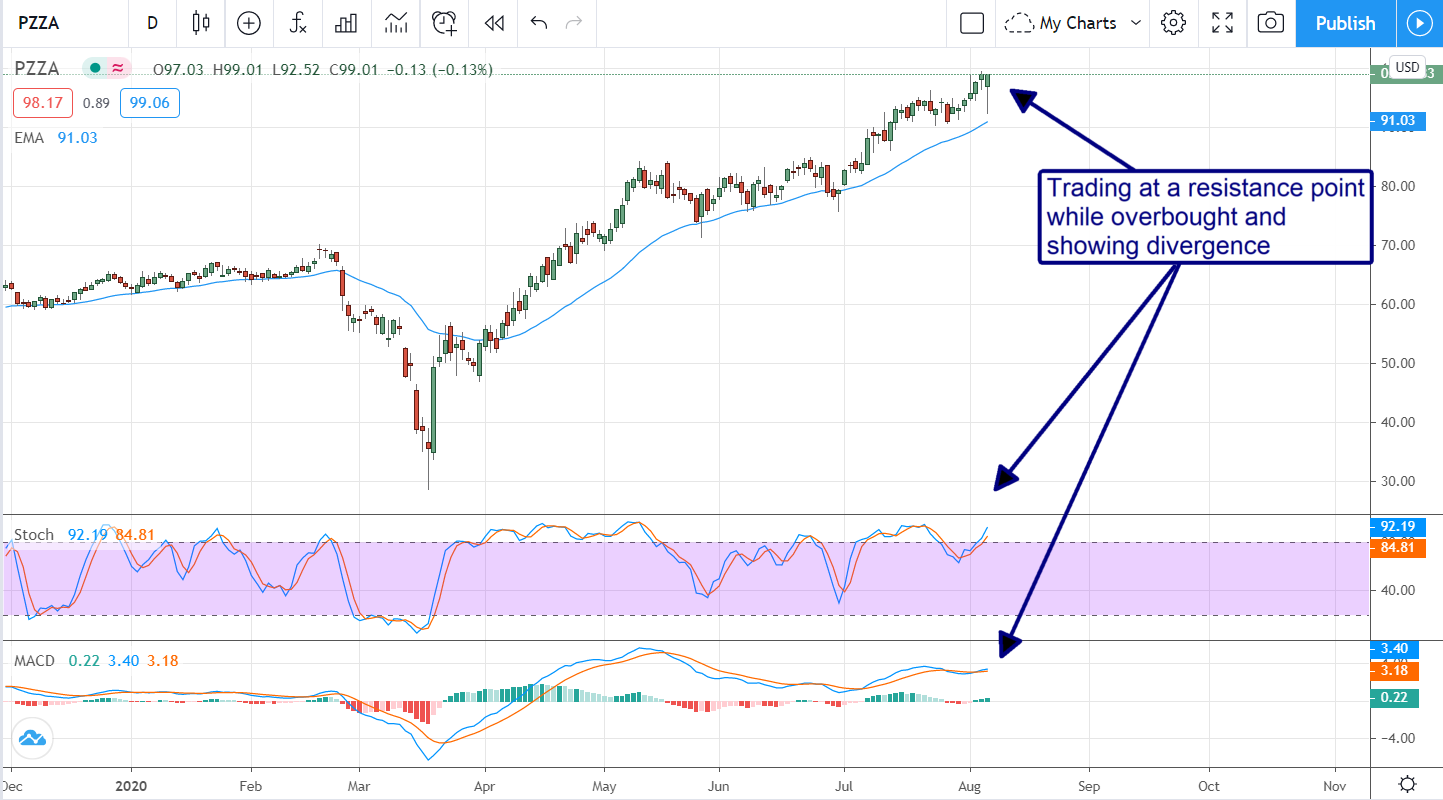
Task: Save chart with the My Charts button
Action: click(1064, 23)
